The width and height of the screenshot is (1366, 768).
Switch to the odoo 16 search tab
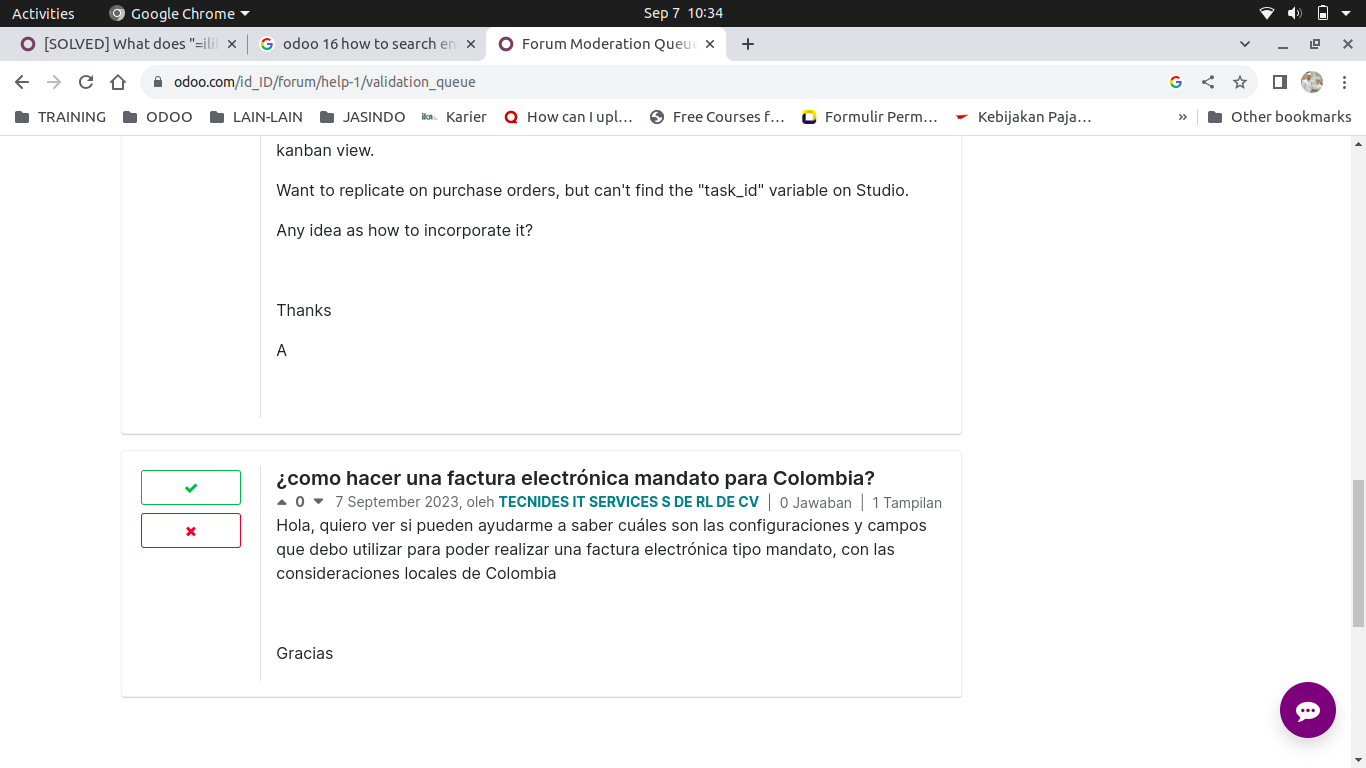[x=360, y=44]
